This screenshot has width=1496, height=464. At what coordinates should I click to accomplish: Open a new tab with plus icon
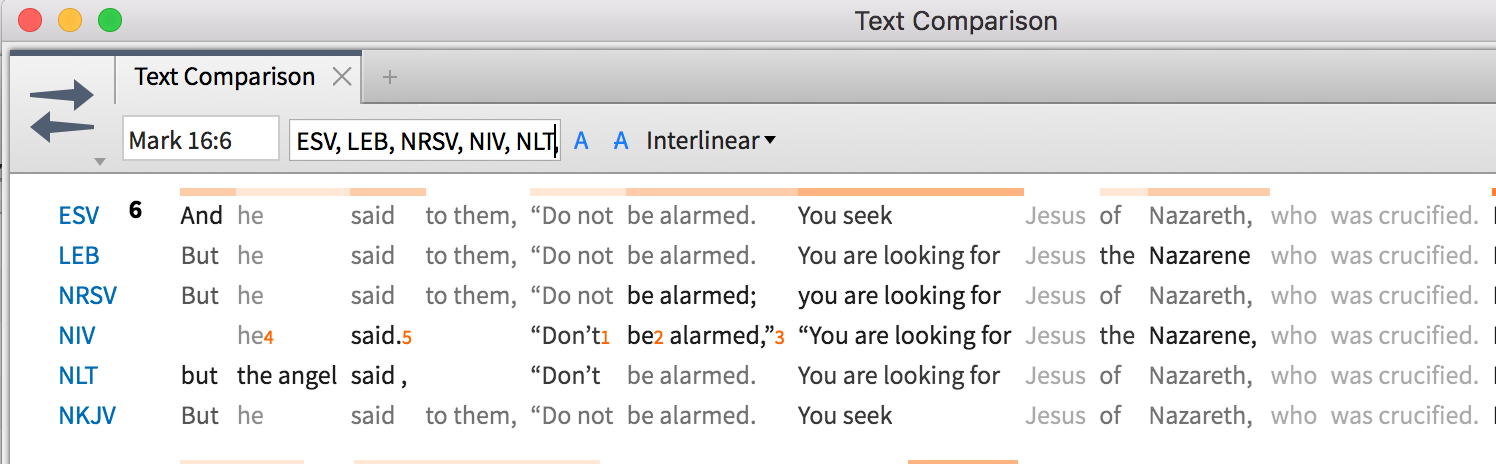click(390, 77)
